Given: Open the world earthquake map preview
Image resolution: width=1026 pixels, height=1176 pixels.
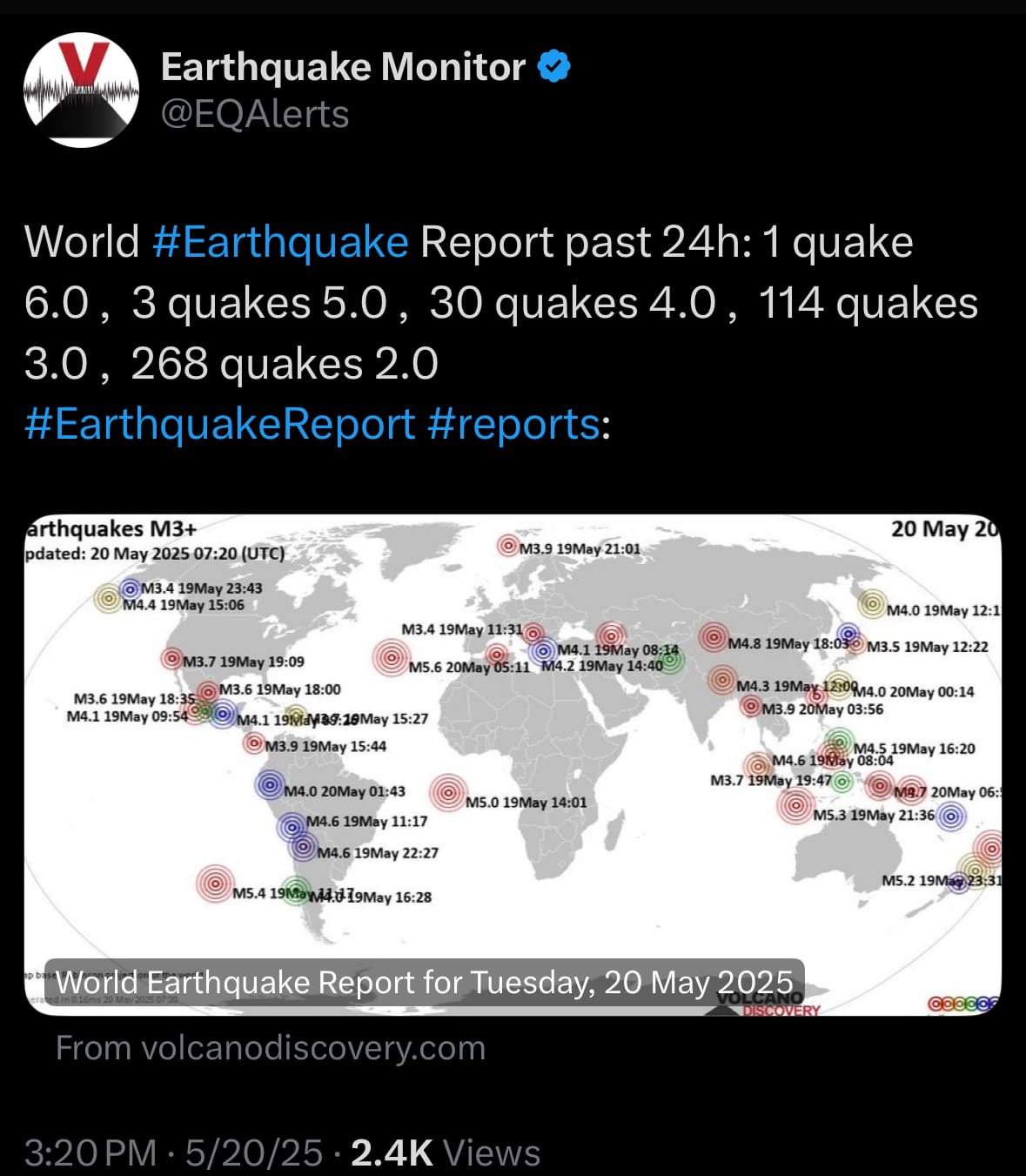Looking at the screenshot, I should coord(513,764).
